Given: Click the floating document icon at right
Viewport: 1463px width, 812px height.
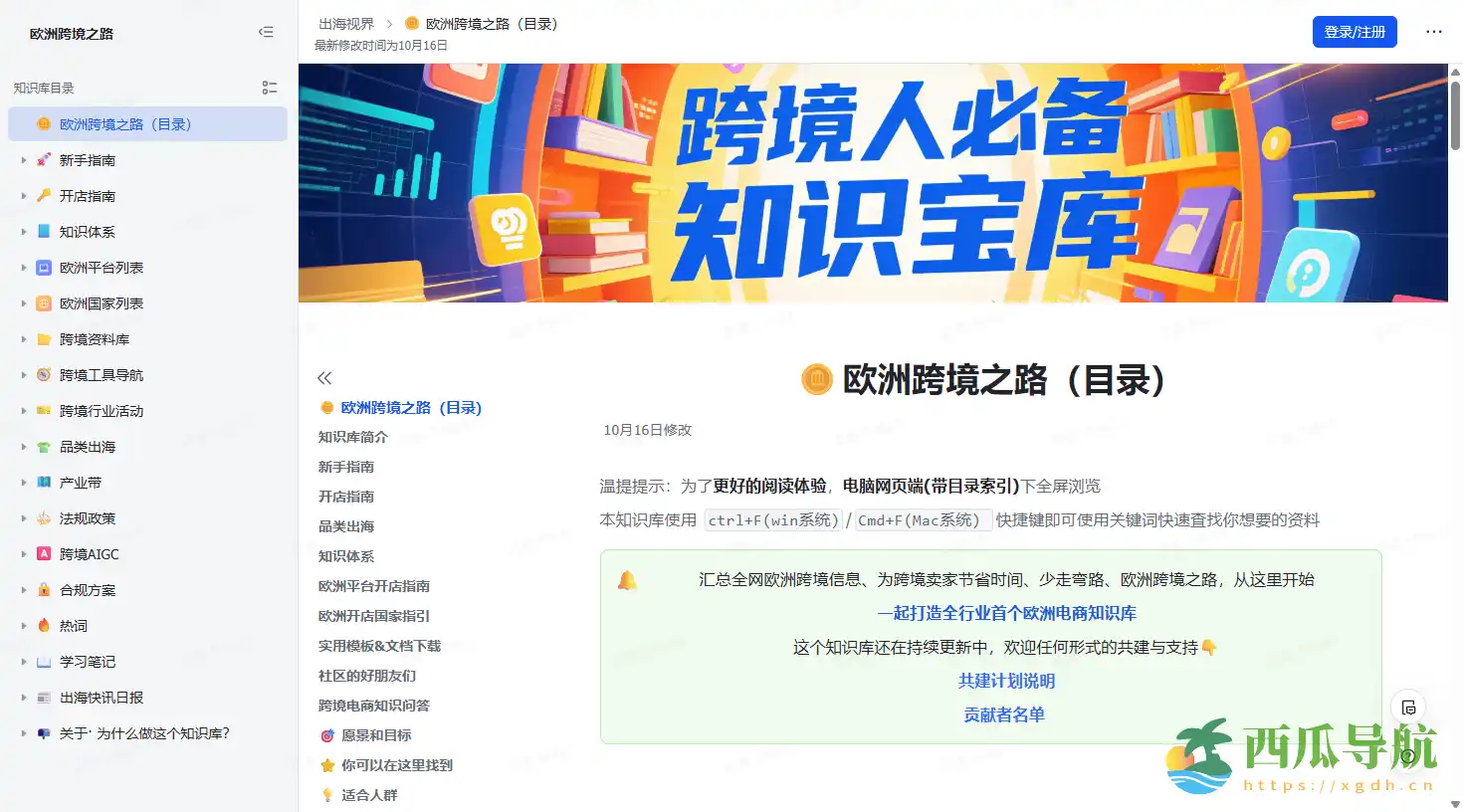Looking at the screenshot, I should pyautogui.click(x=1408, y=708).
